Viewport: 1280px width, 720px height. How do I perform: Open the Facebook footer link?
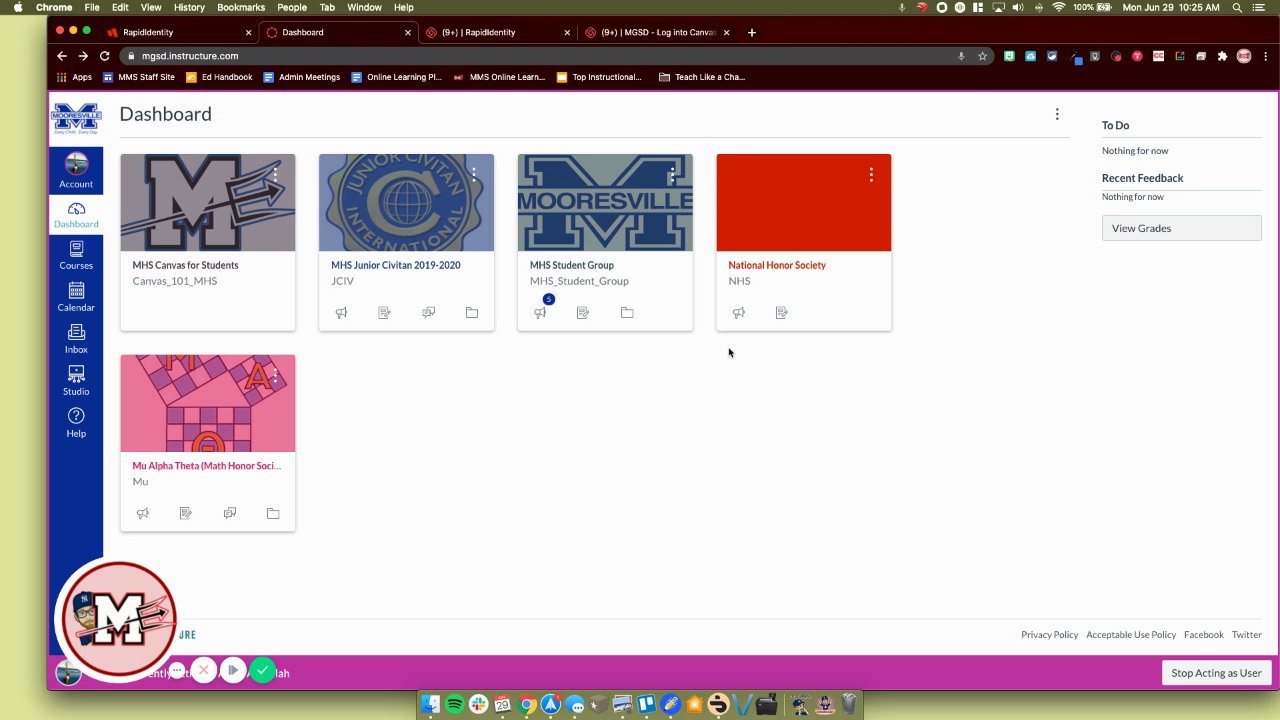click(1204, 635)
